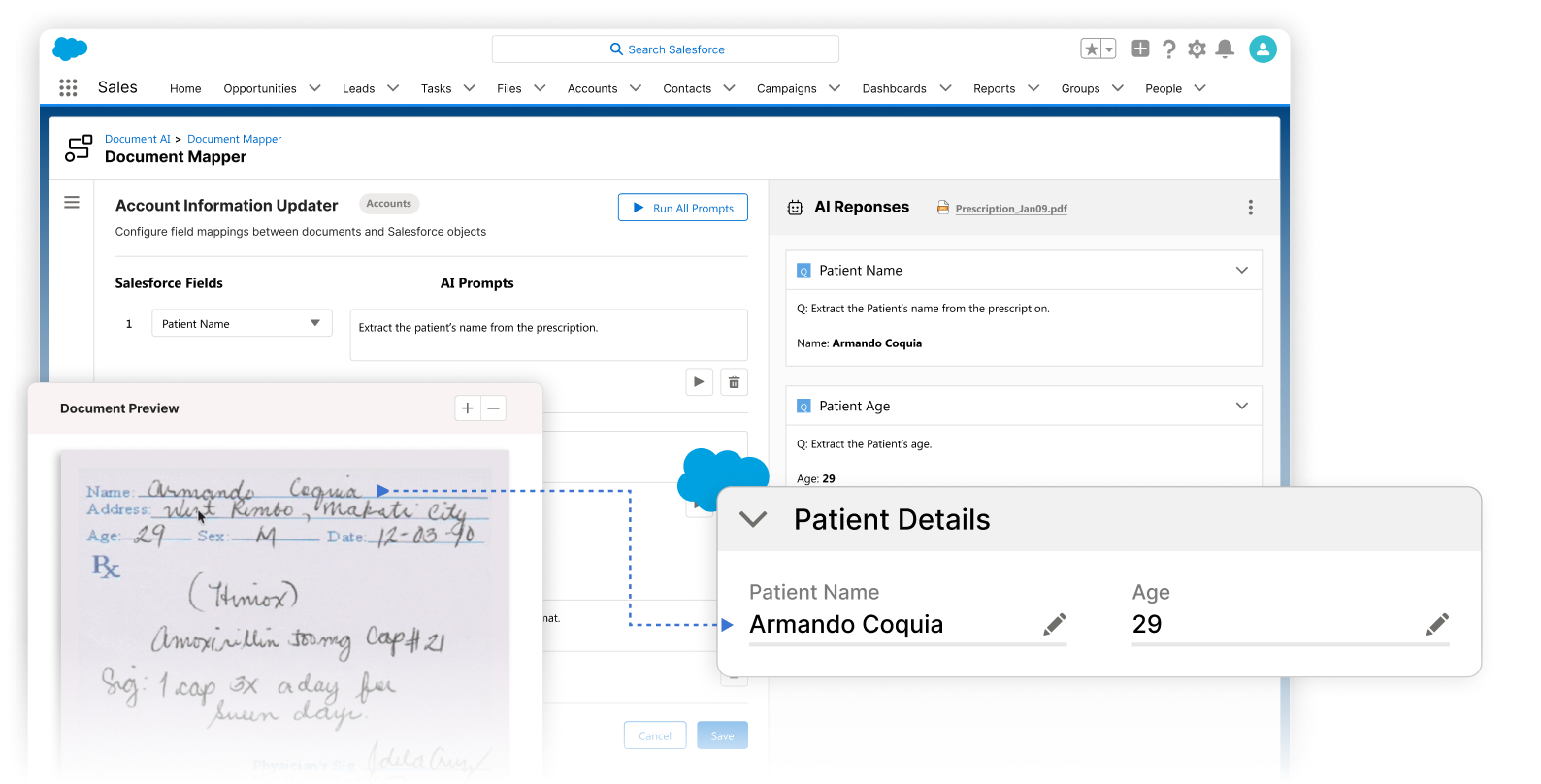This screenshot has height=784, width=1541.
Task: Open favorites list dropdown arrow
Action: coord(1109,49)
